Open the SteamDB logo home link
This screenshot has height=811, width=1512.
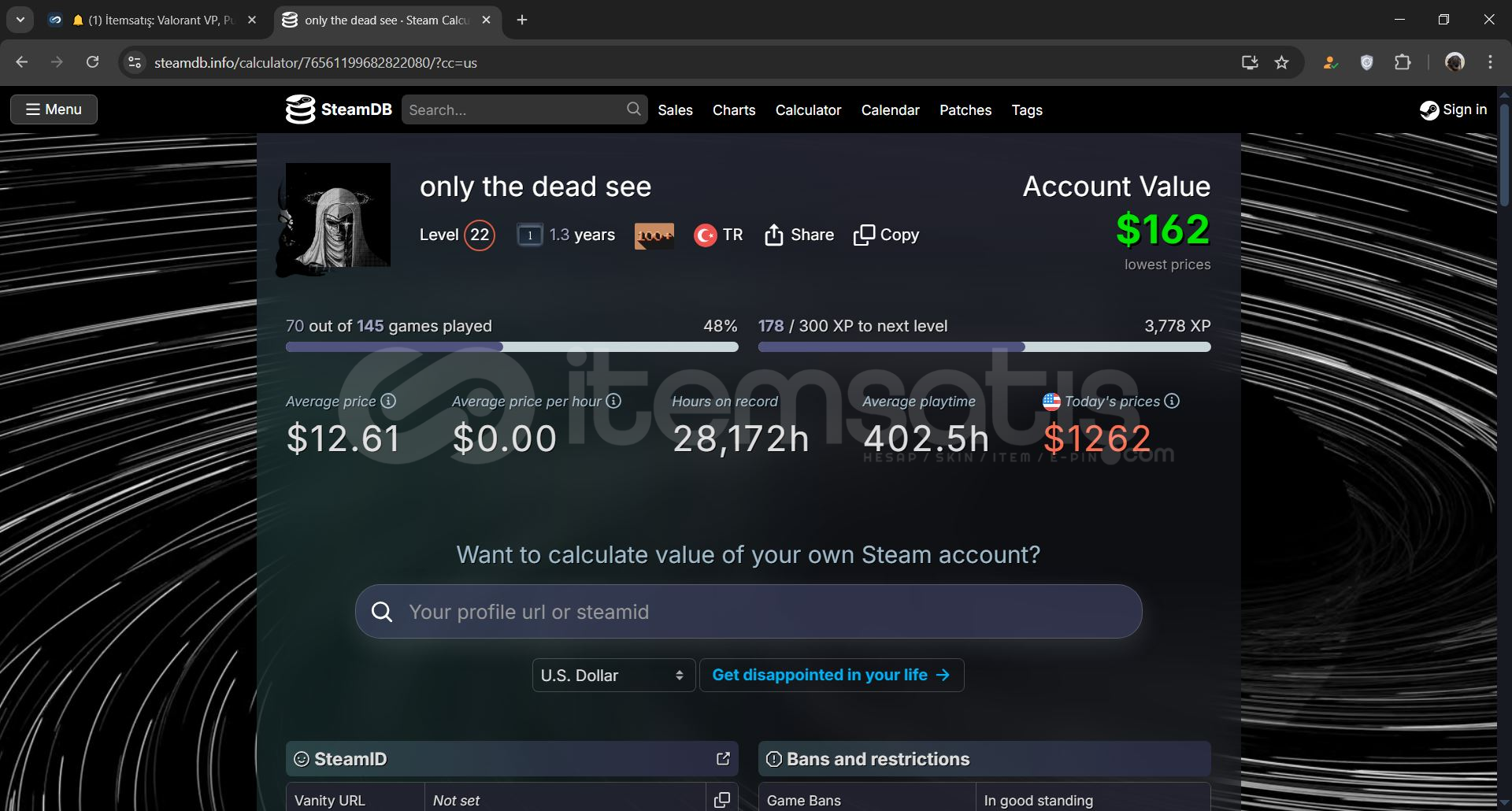339,109
